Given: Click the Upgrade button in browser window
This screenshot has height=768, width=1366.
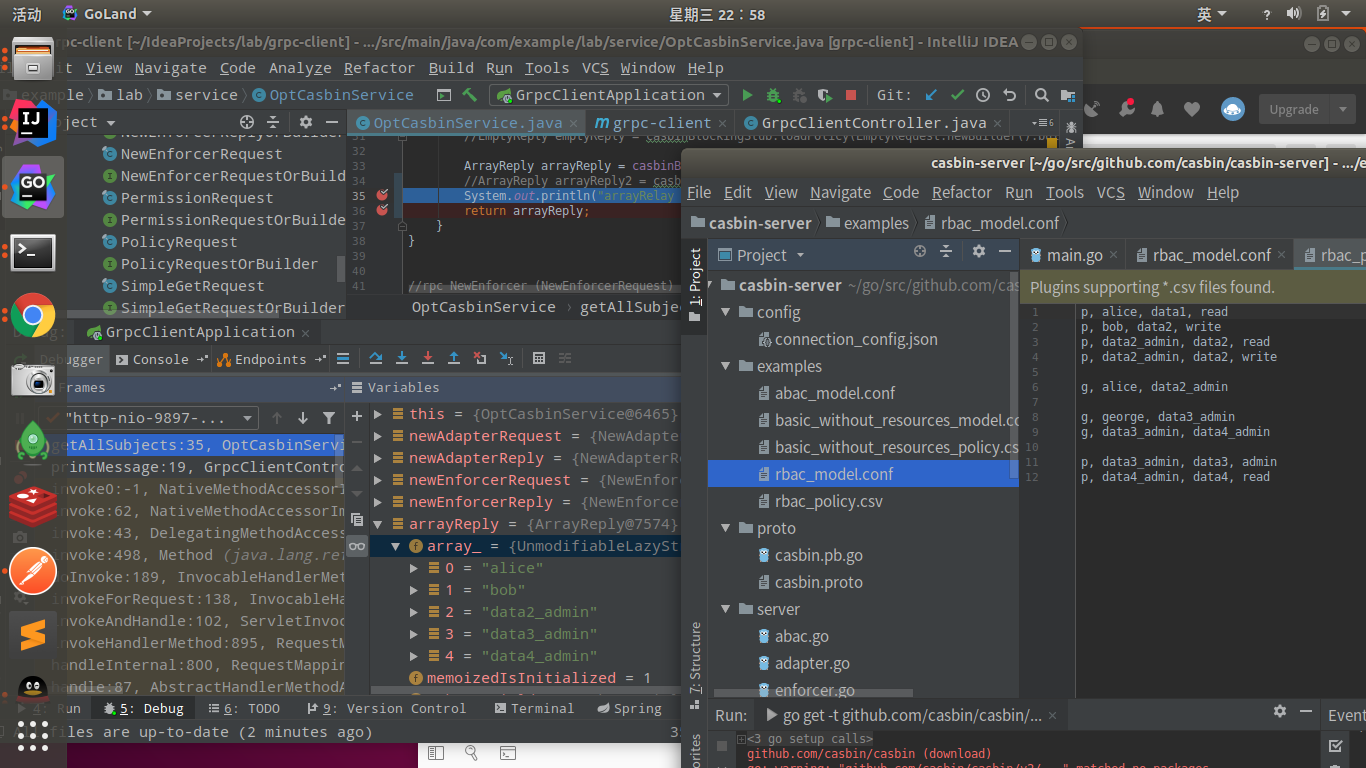Looking at the screenshot, I should tap(1293, 109).
